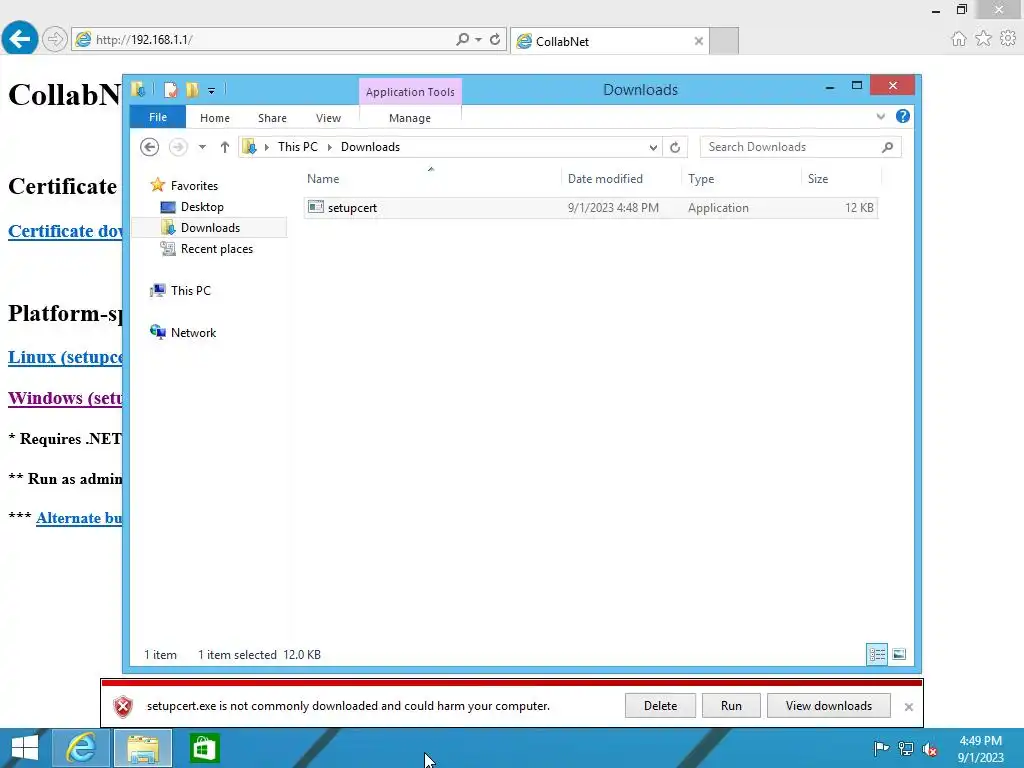Select Downloads in navigation pane
Image resolution: width=1024 pixels, height=768 pixels.
click(x=210, y=228)
